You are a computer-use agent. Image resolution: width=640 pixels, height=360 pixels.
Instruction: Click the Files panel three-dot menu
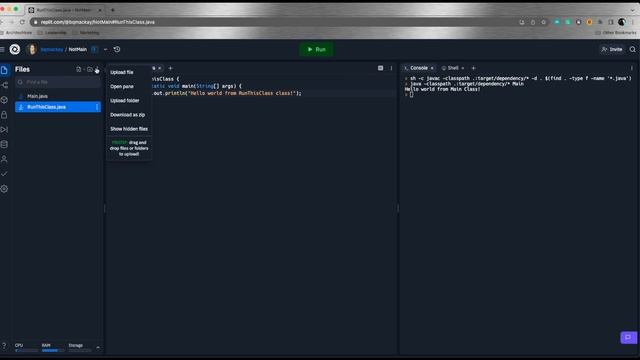coord(97,70)
